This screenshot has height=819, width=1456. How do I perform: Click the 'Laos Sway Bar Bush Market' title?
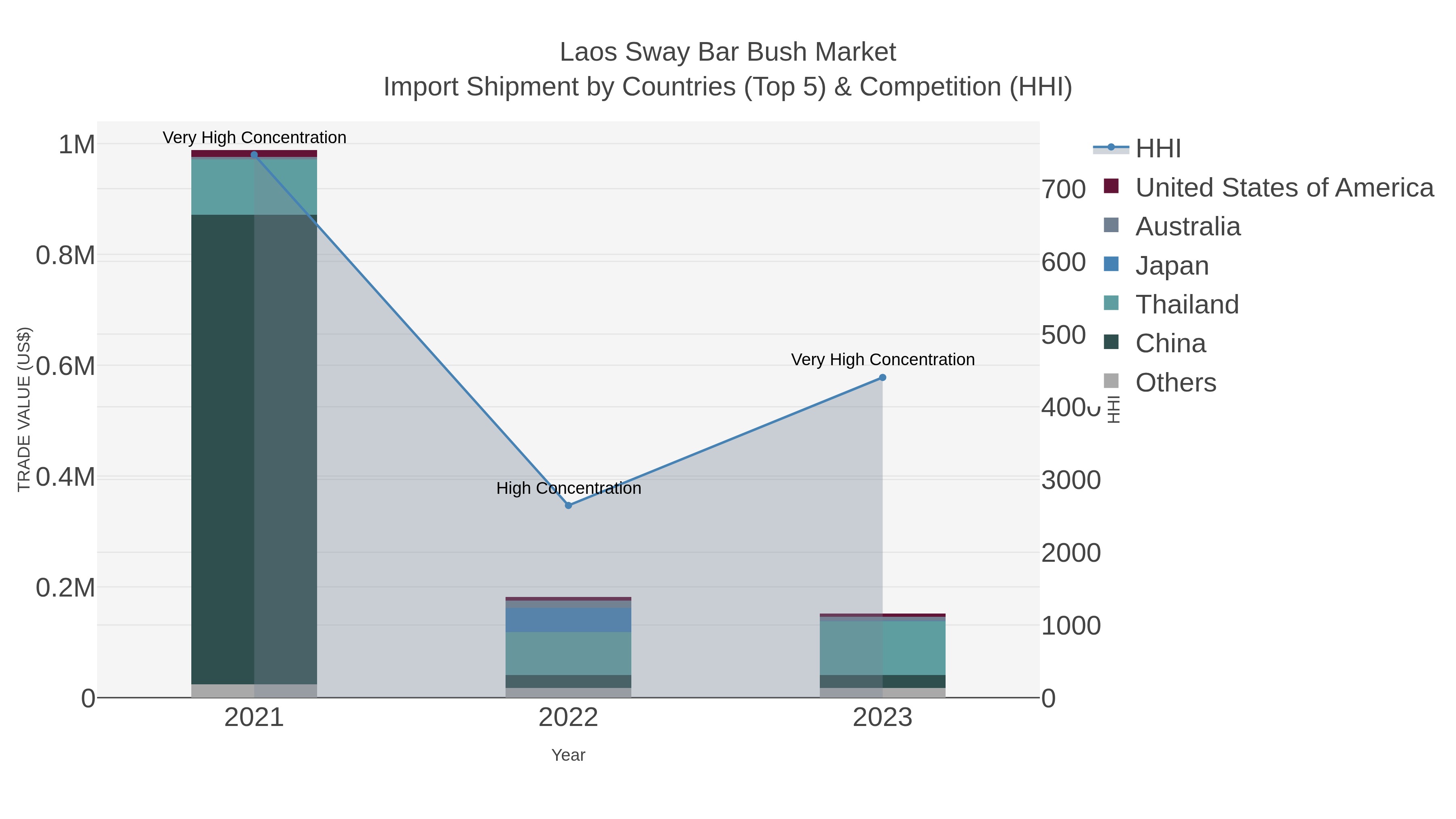coord(728,52)
